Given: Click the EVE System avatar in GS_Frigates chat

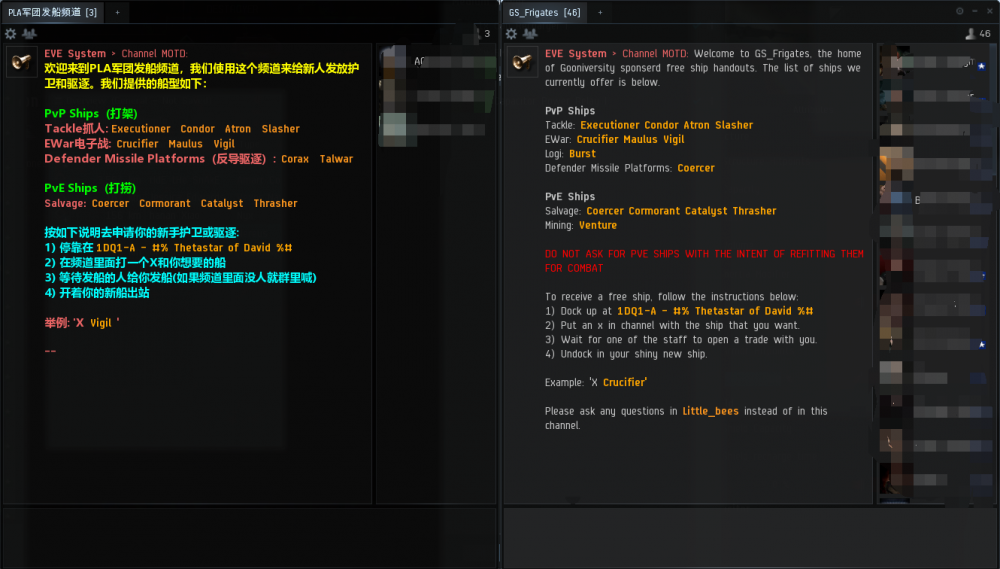Looking at the screenshot, I should click(x=522, y=62).
